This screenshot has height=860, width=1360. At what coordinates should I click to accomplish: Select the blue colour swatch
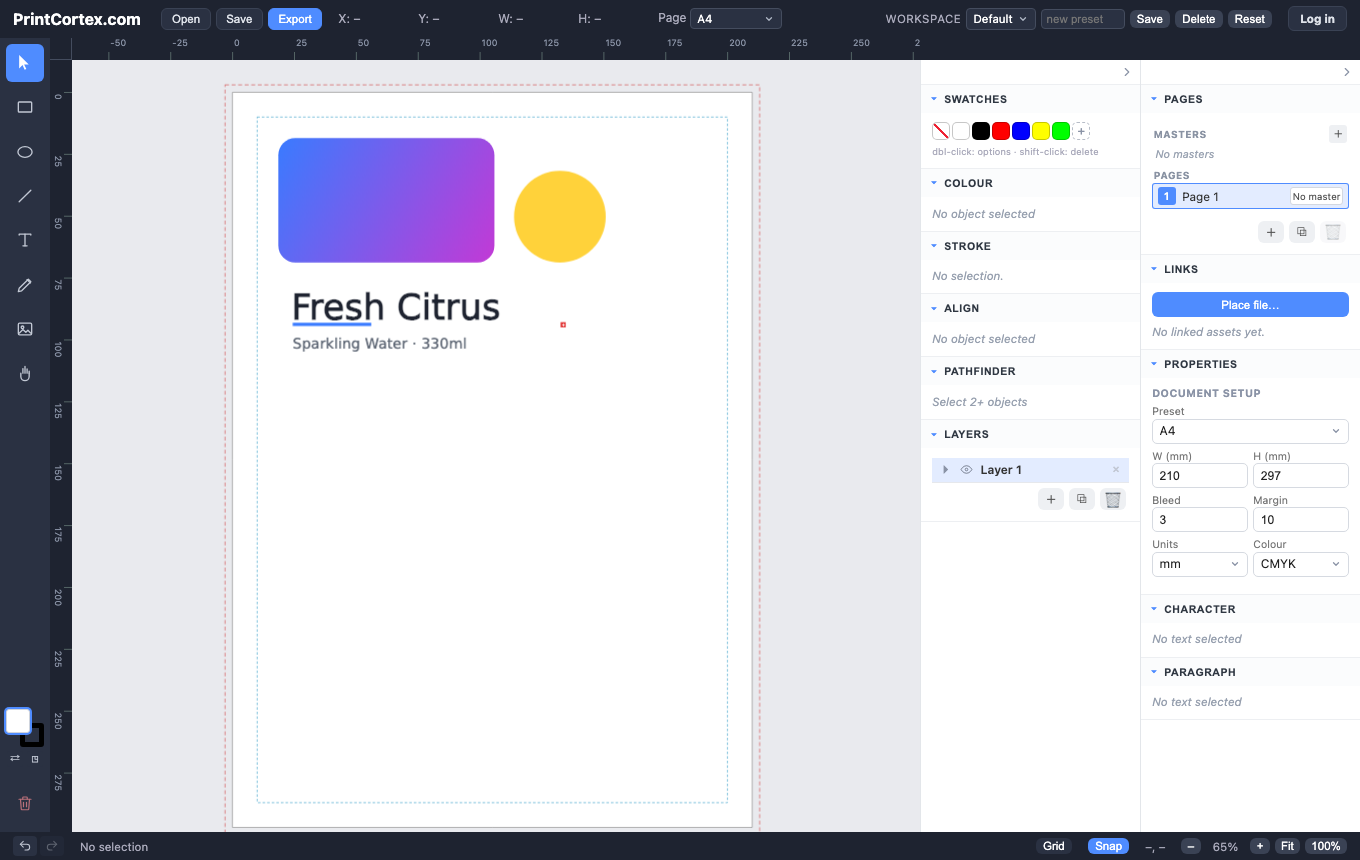(x=1021, y=131)
